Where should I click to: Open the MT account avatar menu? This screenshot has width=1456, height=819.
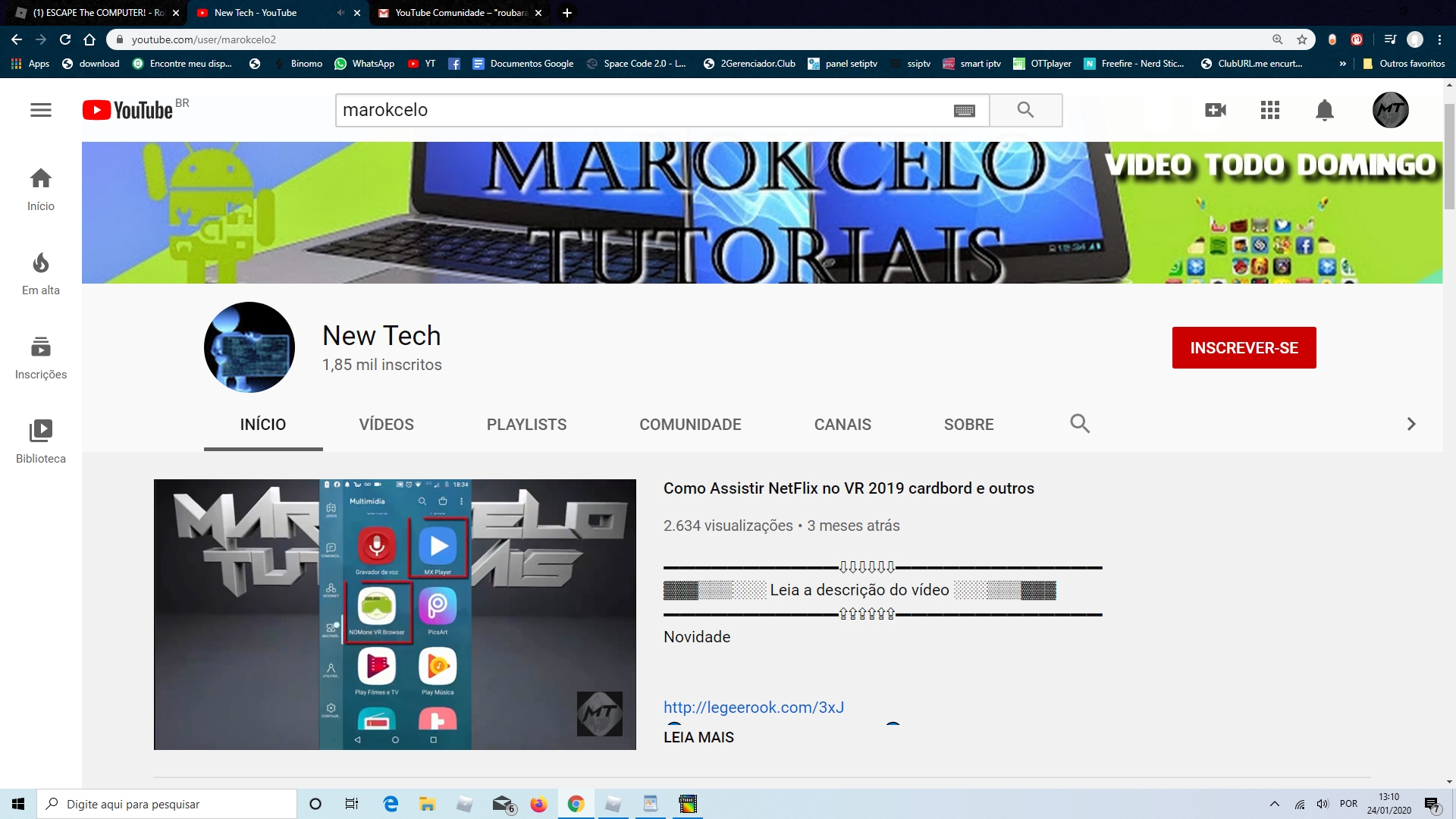tap(1390, 110)
